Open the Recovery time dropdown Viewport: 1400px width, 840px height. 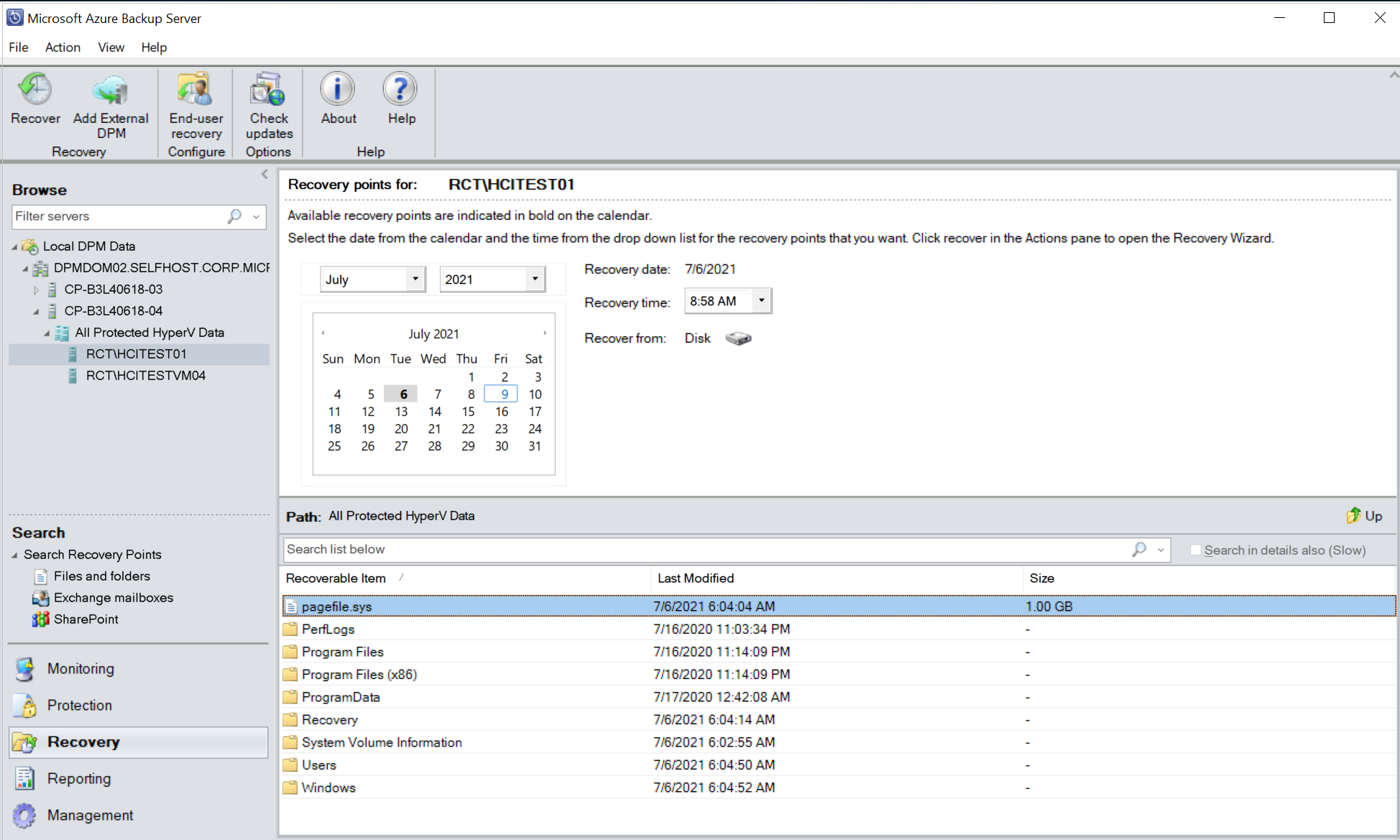(x=762, y=300)
